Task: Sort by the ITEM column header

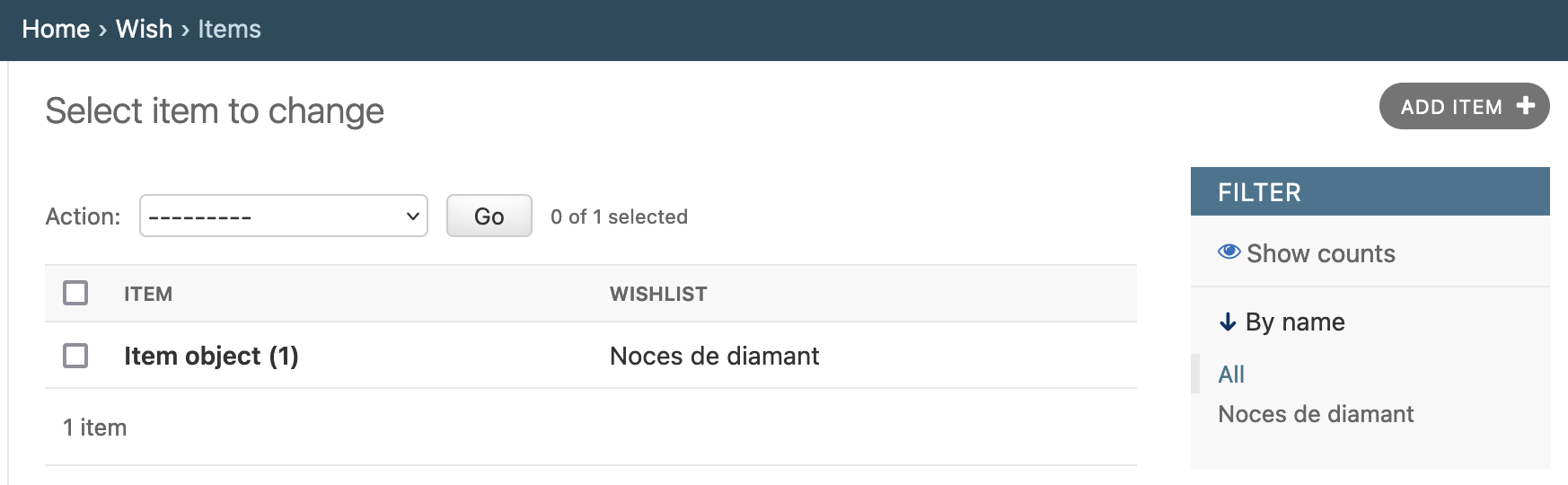Action: (x=148, y=294)
